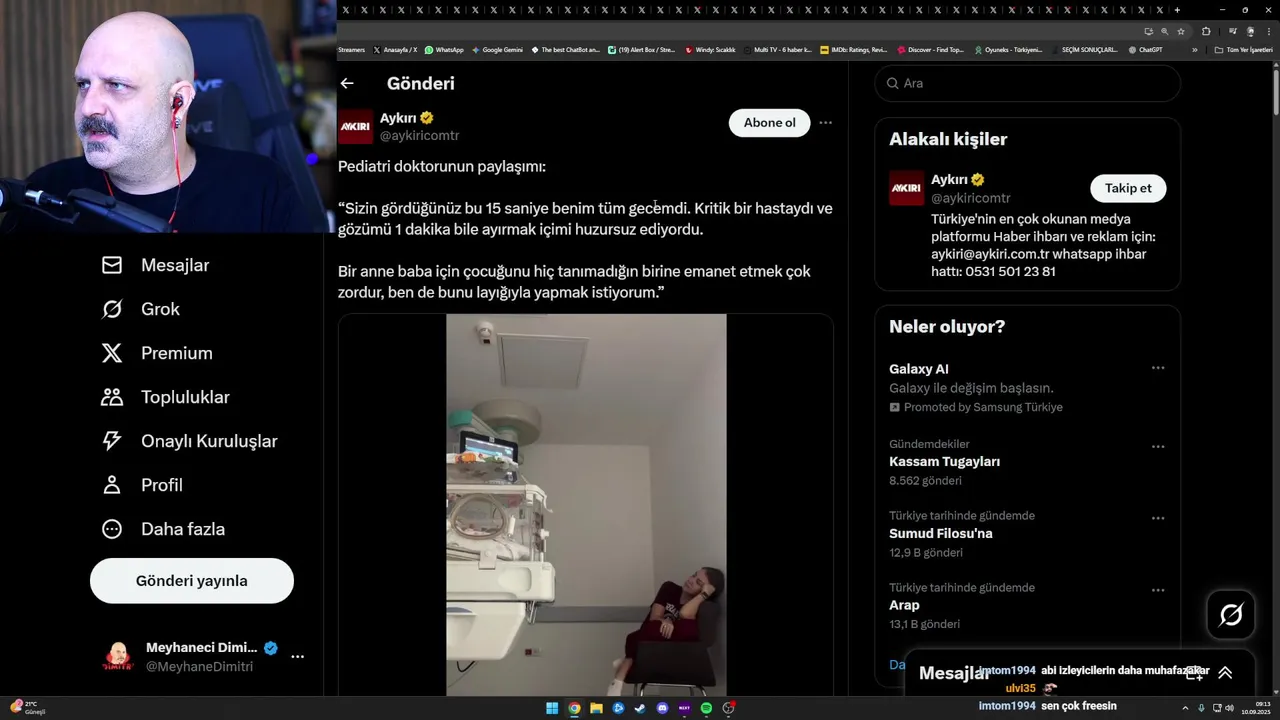Open IMDb: Ratings bookmark
1280x720 pixels.
(853, 50)
